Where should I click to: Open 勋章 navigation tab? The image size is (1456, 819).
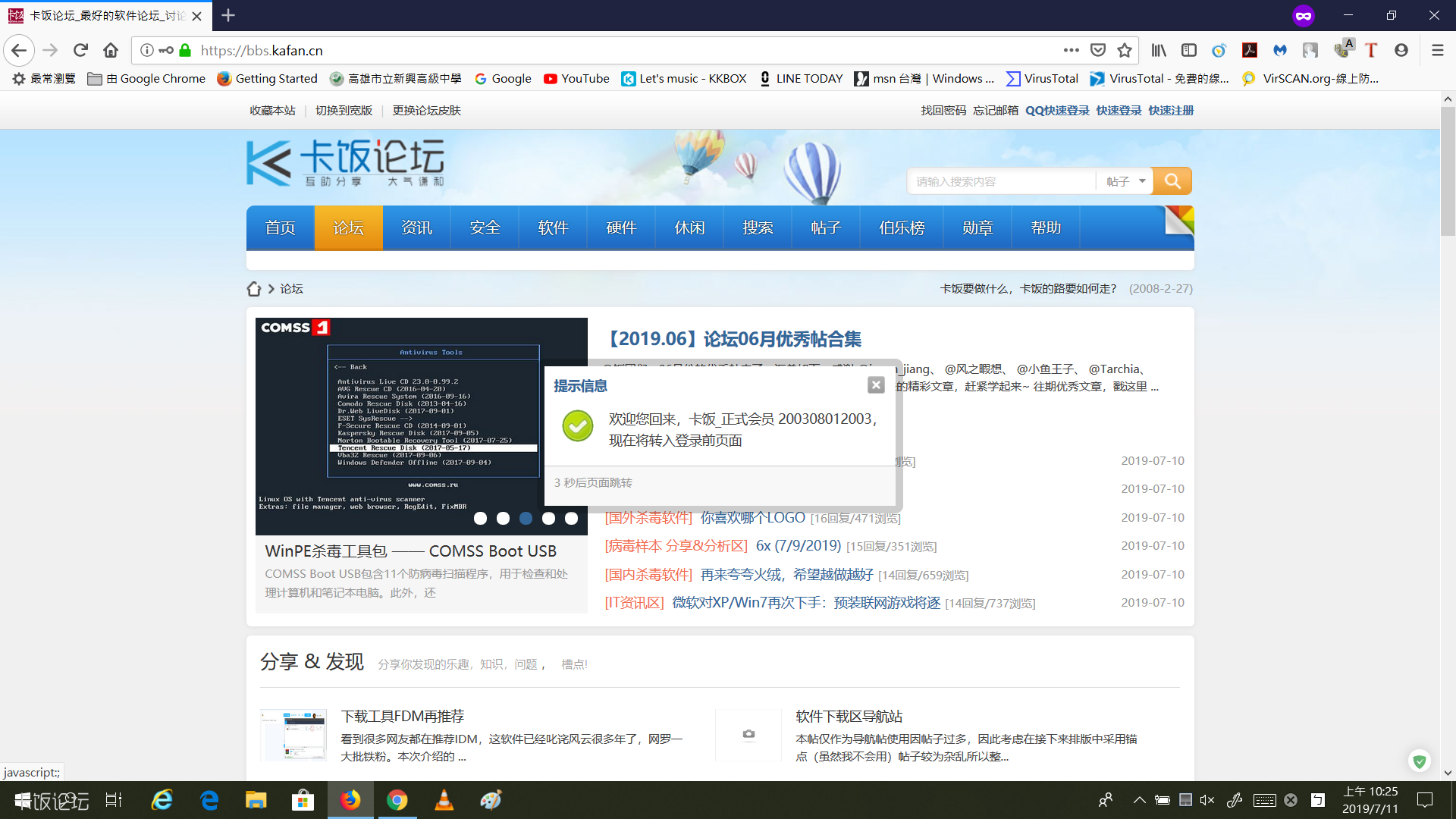pyautogui.click(x=978, y=227)
